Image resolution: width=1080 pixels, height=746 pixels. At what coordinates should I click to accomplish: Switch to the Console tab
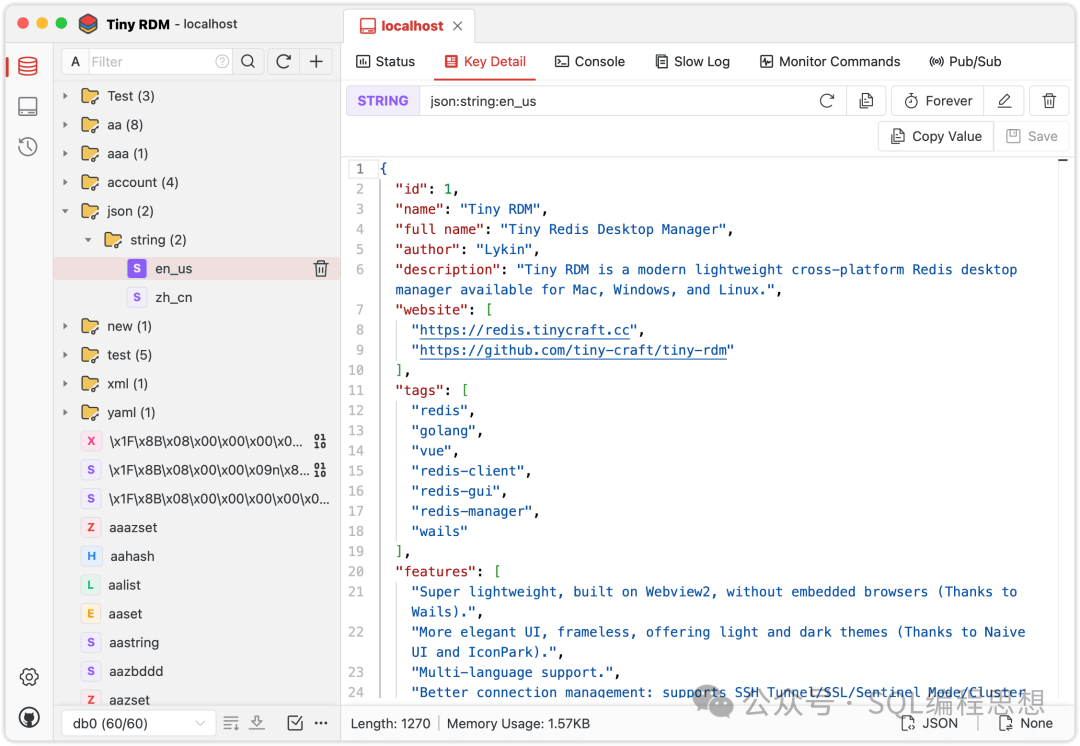point(590,62)
